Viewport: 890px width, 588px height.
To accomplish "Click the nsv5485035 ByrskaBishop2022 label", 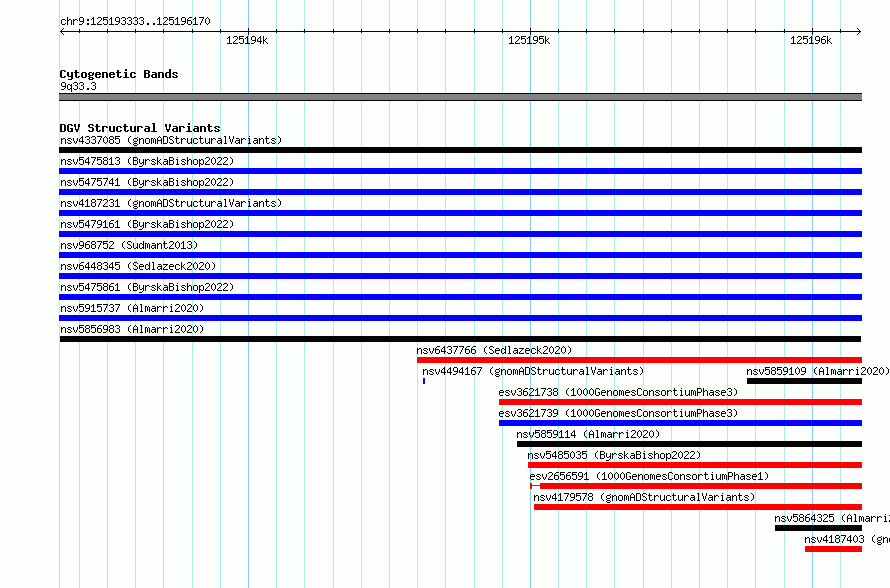I will point(614,455).
